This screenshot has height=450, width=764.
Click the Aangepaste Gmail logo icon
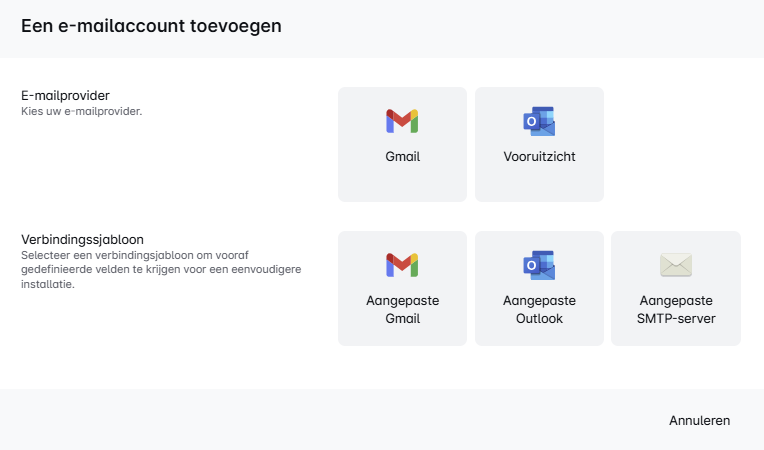[402, 265]
